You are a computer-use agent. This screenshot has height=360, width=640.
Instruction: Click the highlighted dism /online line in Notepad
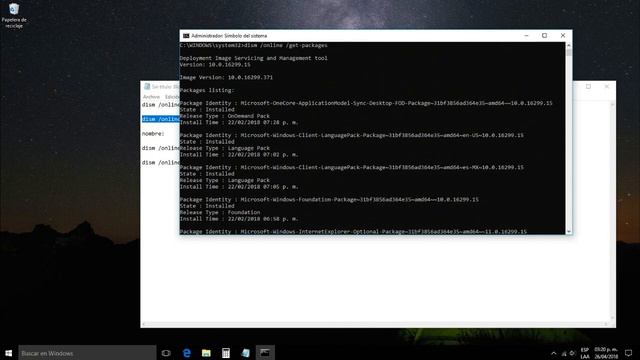[x=161, y=119]
